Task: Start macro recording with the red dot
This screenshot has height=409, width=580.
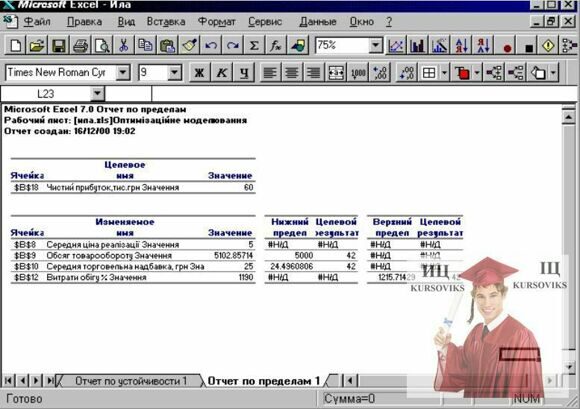Action: [x=507, y=47]
